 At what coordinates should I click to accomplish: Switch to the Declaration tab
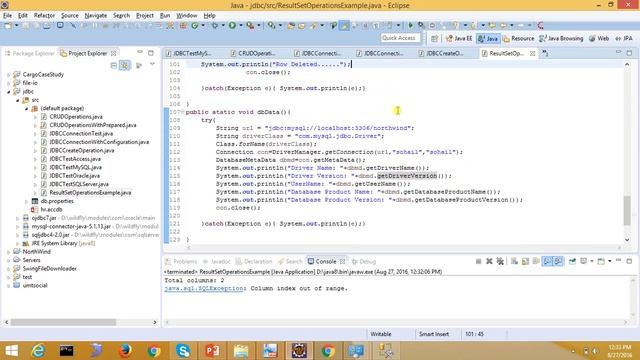(254, 262)
